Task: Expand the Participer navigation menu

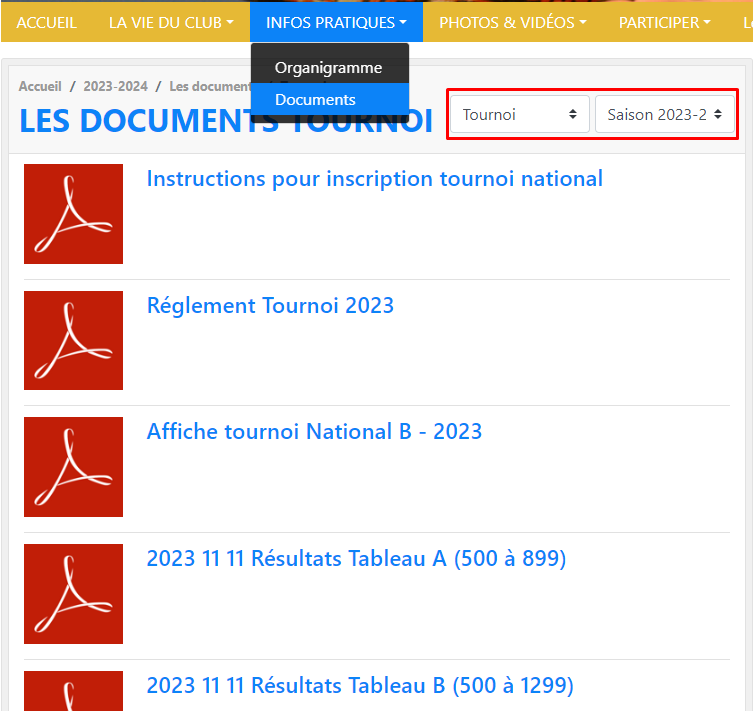Action: 664,22
